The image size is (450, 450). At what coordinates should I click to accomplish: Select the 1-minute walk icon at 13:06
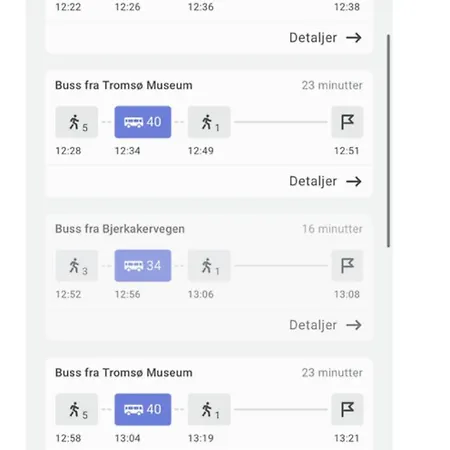[209, 266]
